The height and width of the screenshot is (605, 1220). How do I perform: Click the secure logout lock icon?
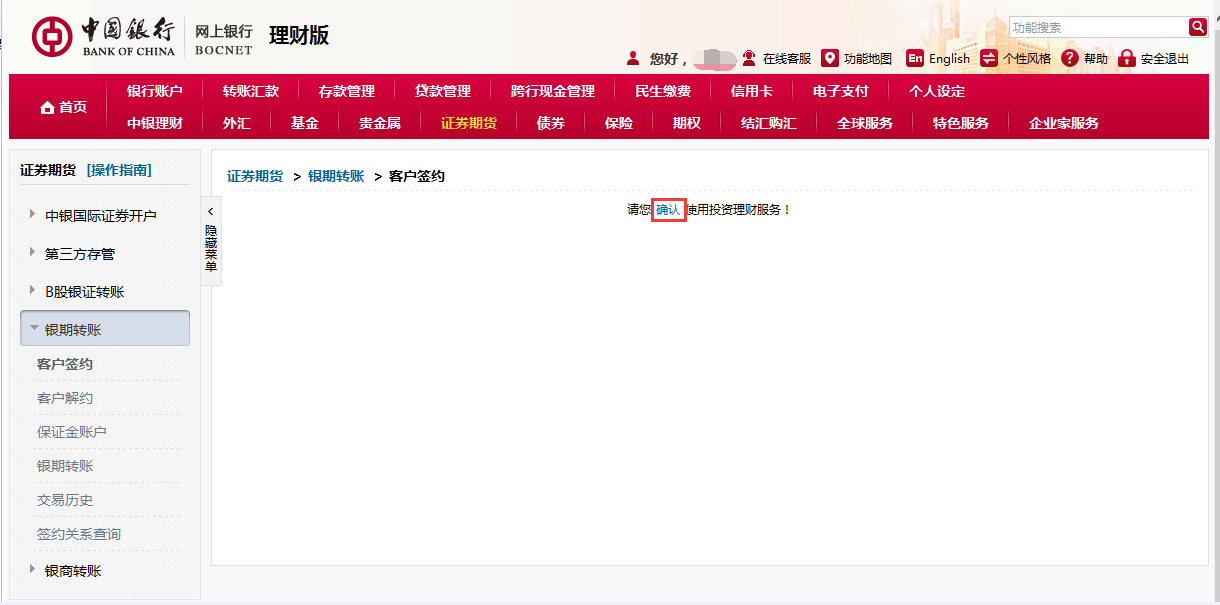click(1127, 58)
